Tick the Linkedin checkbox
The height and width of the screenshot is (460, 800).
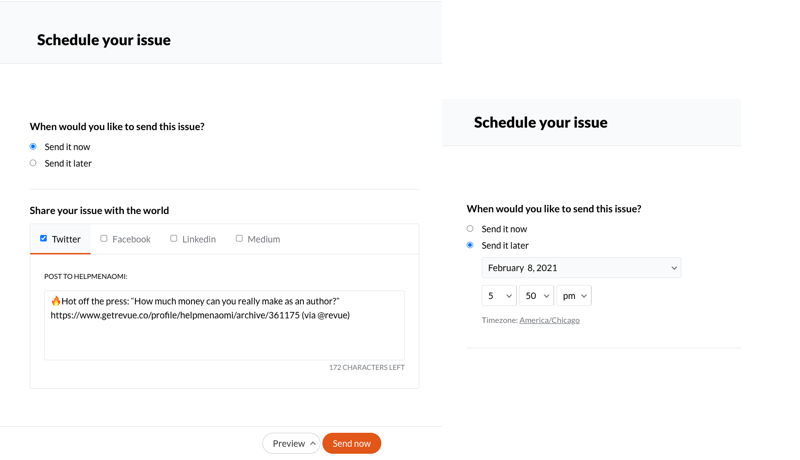(173, 238)
